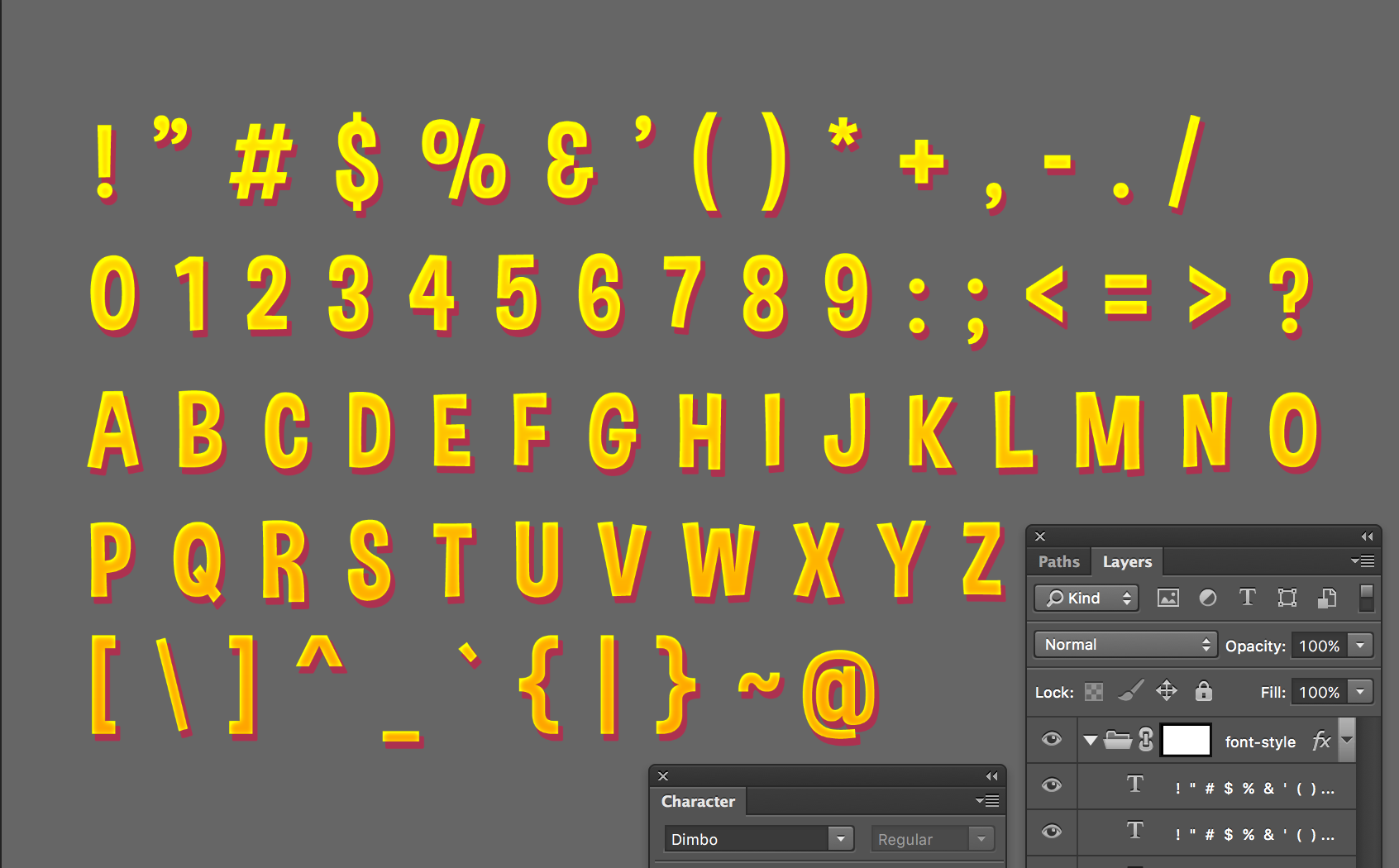
Task: Click the shape layers filter icon
Action: coord(1288,597)
